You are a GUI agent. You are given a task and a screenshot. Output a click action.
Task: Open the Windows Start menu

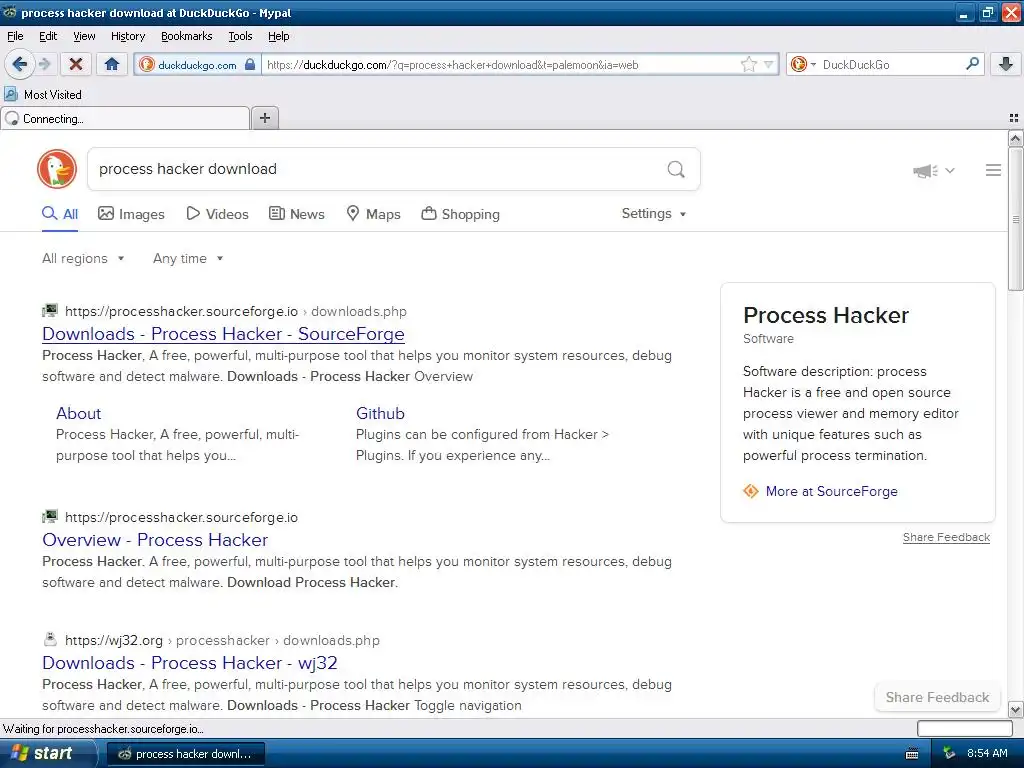(46, 753)
